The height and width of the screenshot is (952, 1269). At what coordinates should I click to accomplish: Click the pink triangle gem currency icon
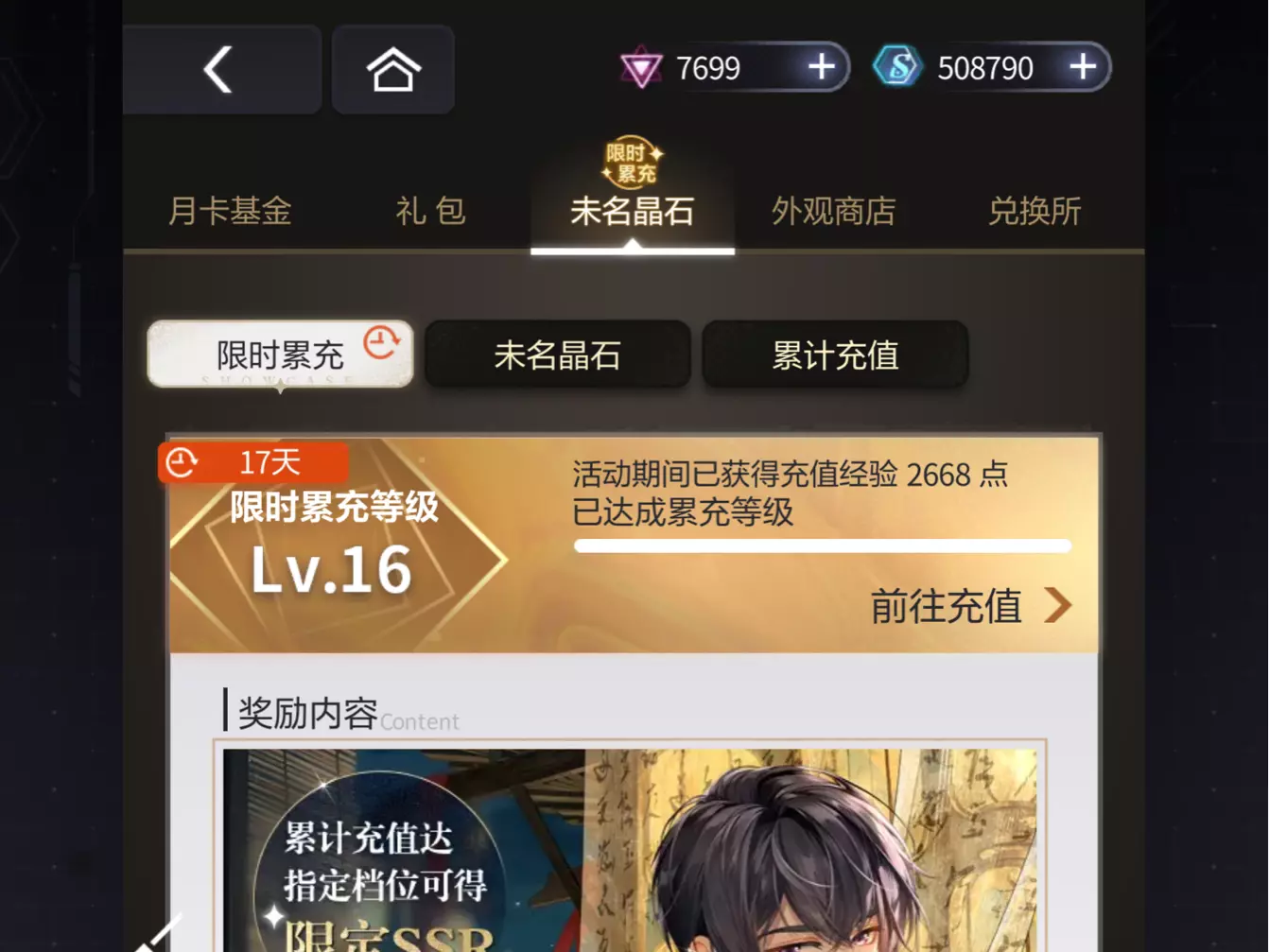coord(641,67)
